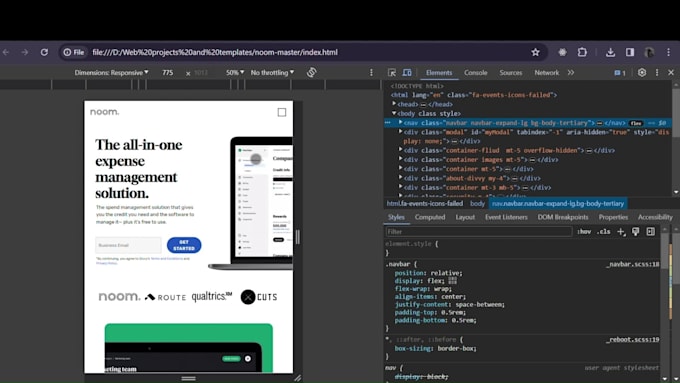Screen dimensions: 680x383
Task: Open the Chrome three-dot menu
Action: 668,52
